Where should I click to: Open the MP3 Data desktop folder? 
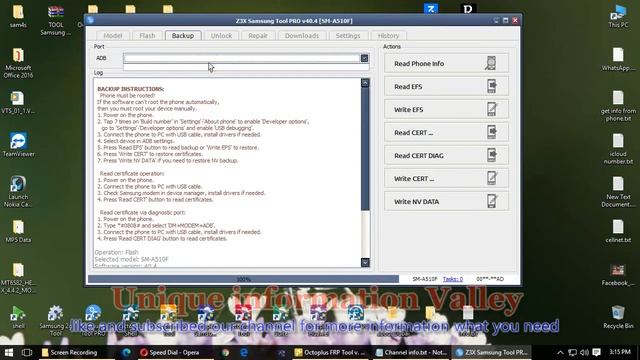[18, 231]
